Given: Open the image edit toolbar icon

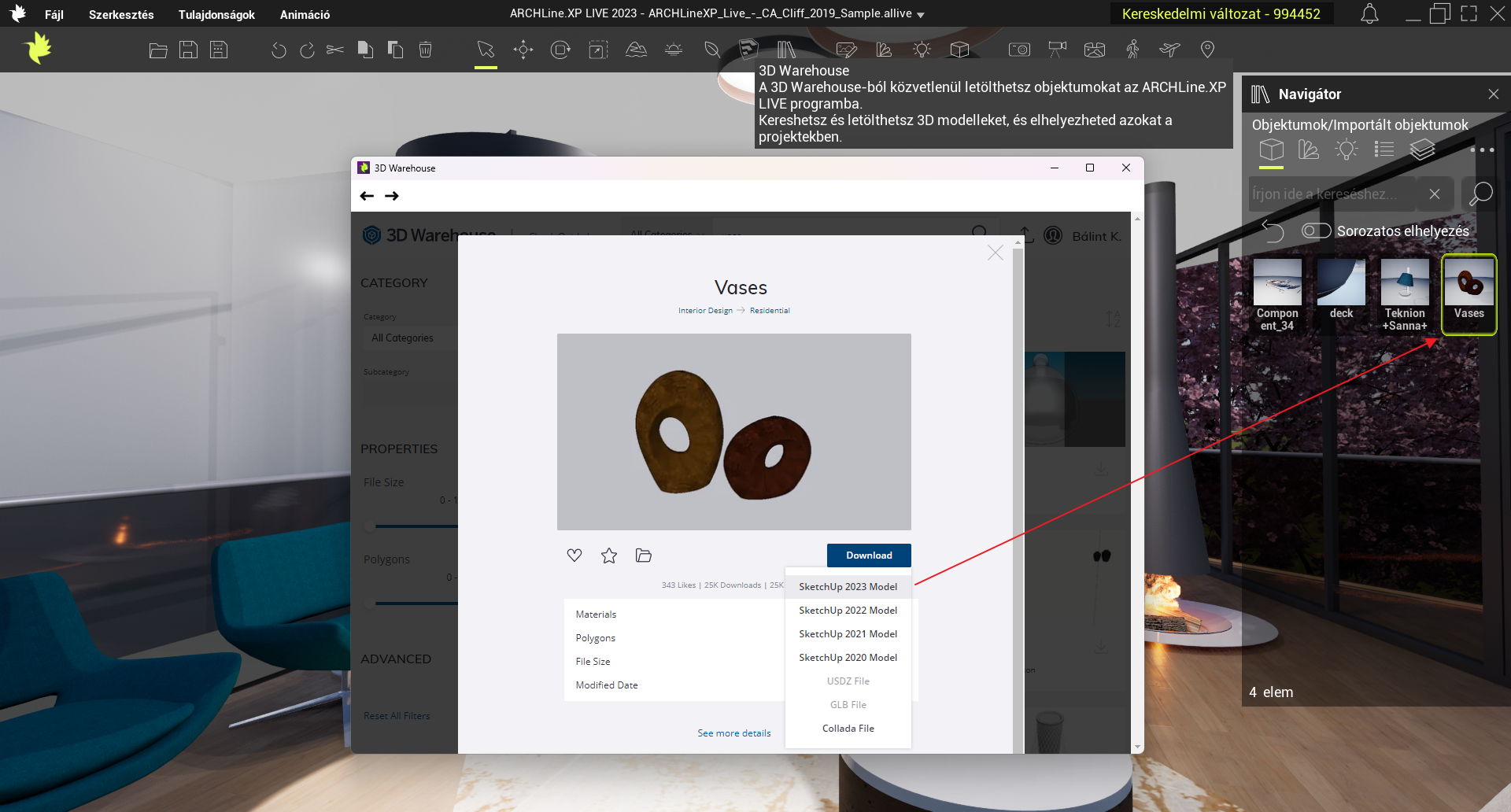Looking at the screenshot, I should coord(847,50).
